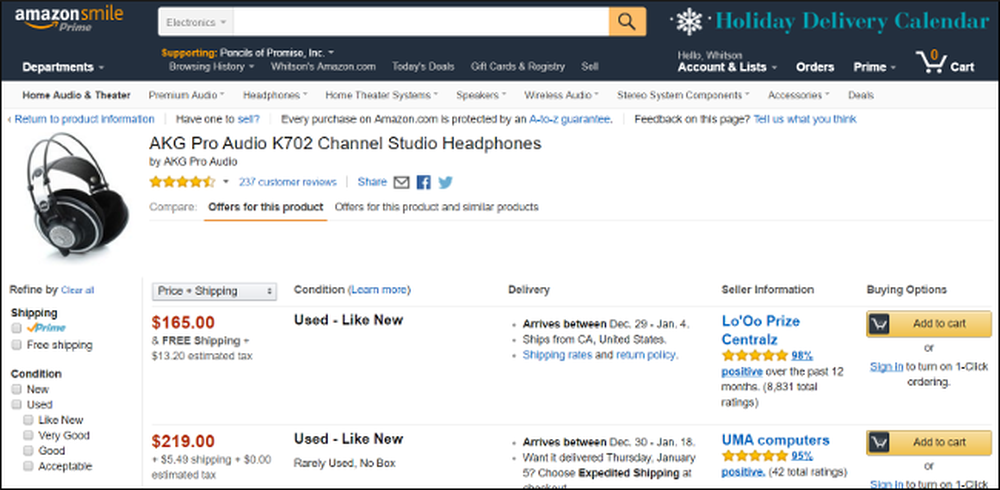The width and height of the screenshot is (1000, 490).
Task: Share product on Twitter icon
Action: click(x=445, y=182)
